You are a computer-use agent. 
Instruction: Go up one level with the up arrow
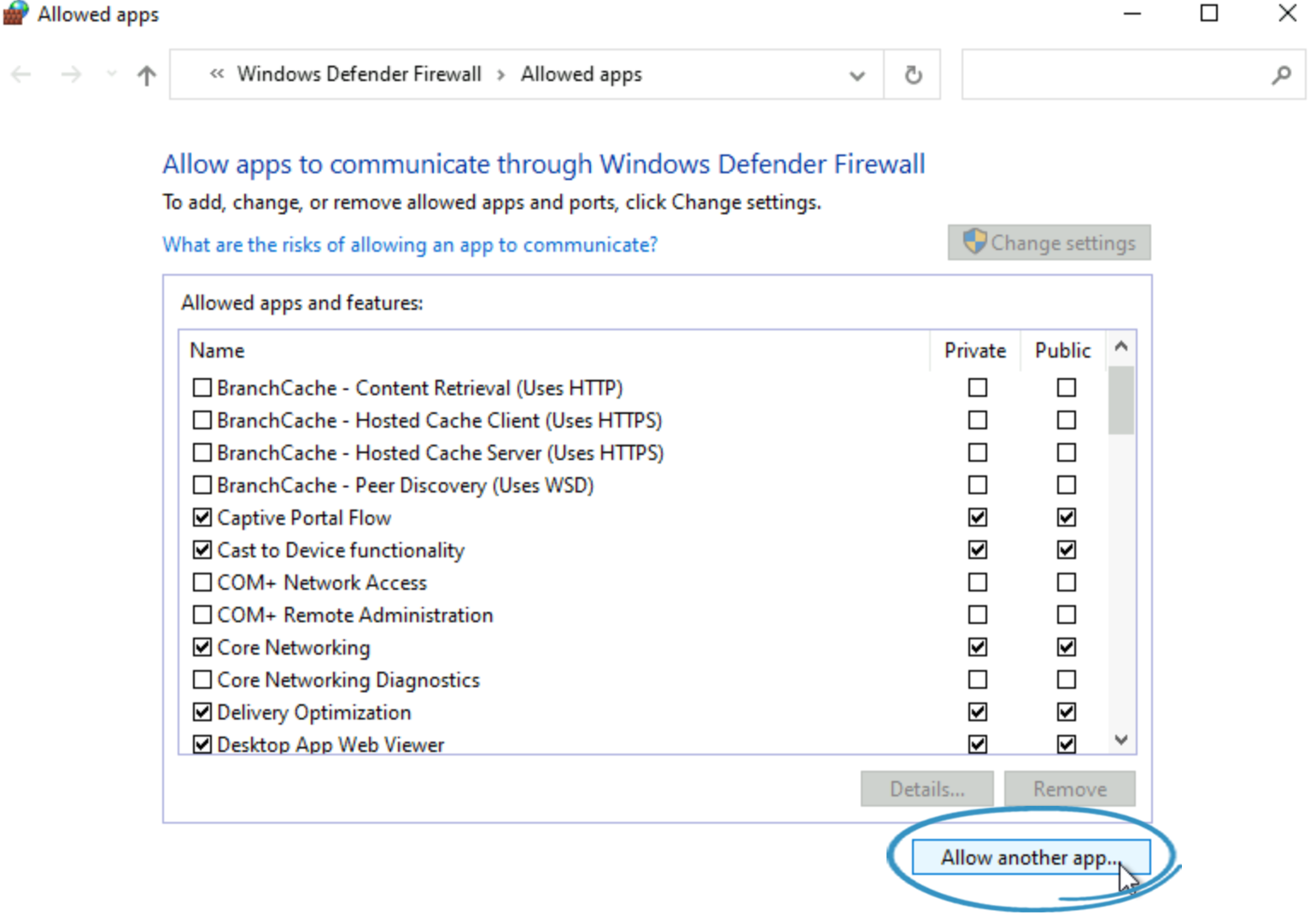click(x=147, y=75)
